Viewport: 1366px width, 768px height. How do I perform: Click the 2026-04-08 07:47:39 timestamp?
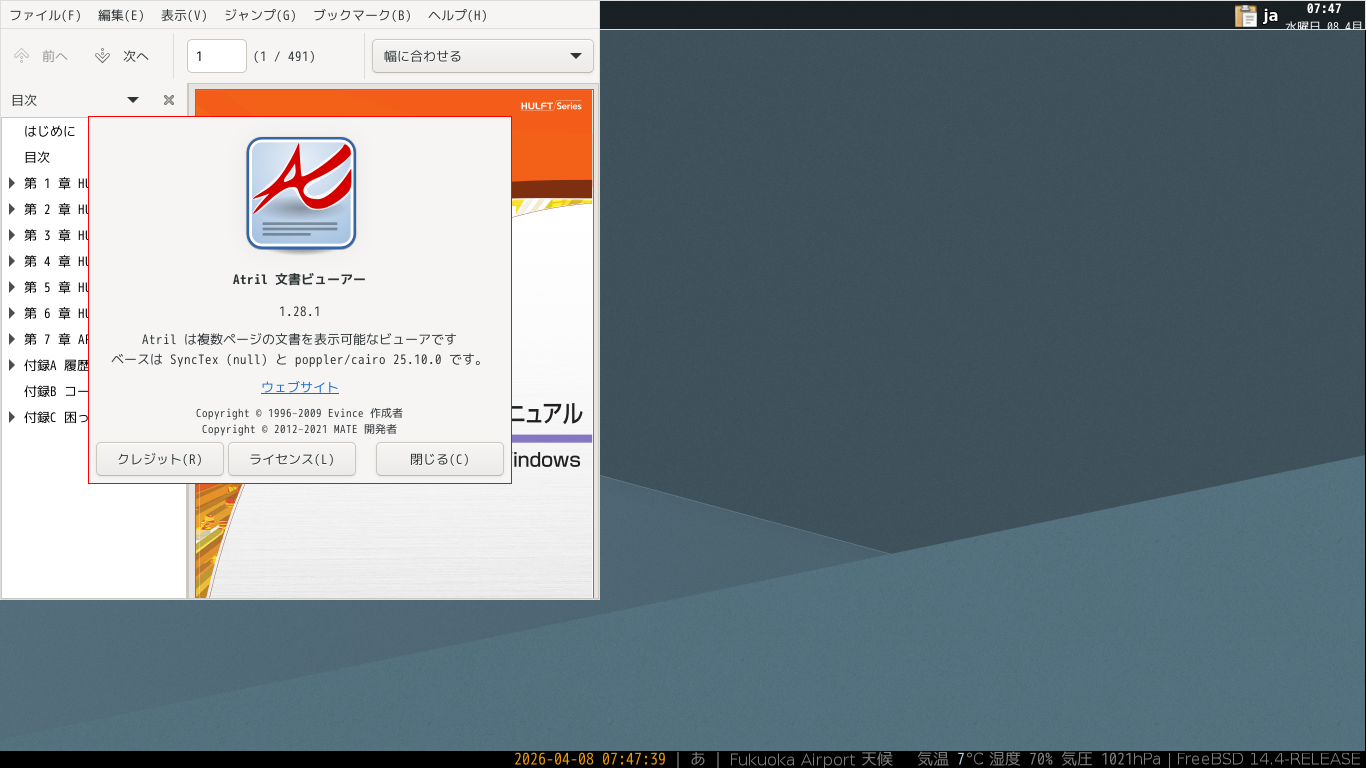[x=590, y=759]
